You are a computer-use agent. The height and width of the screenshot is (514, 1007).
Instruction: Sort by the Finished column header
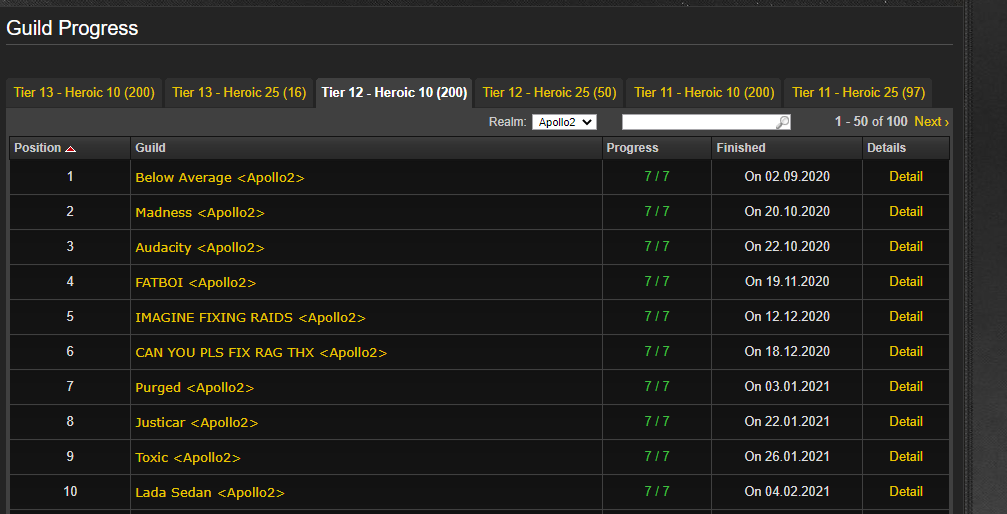point(787,148)
